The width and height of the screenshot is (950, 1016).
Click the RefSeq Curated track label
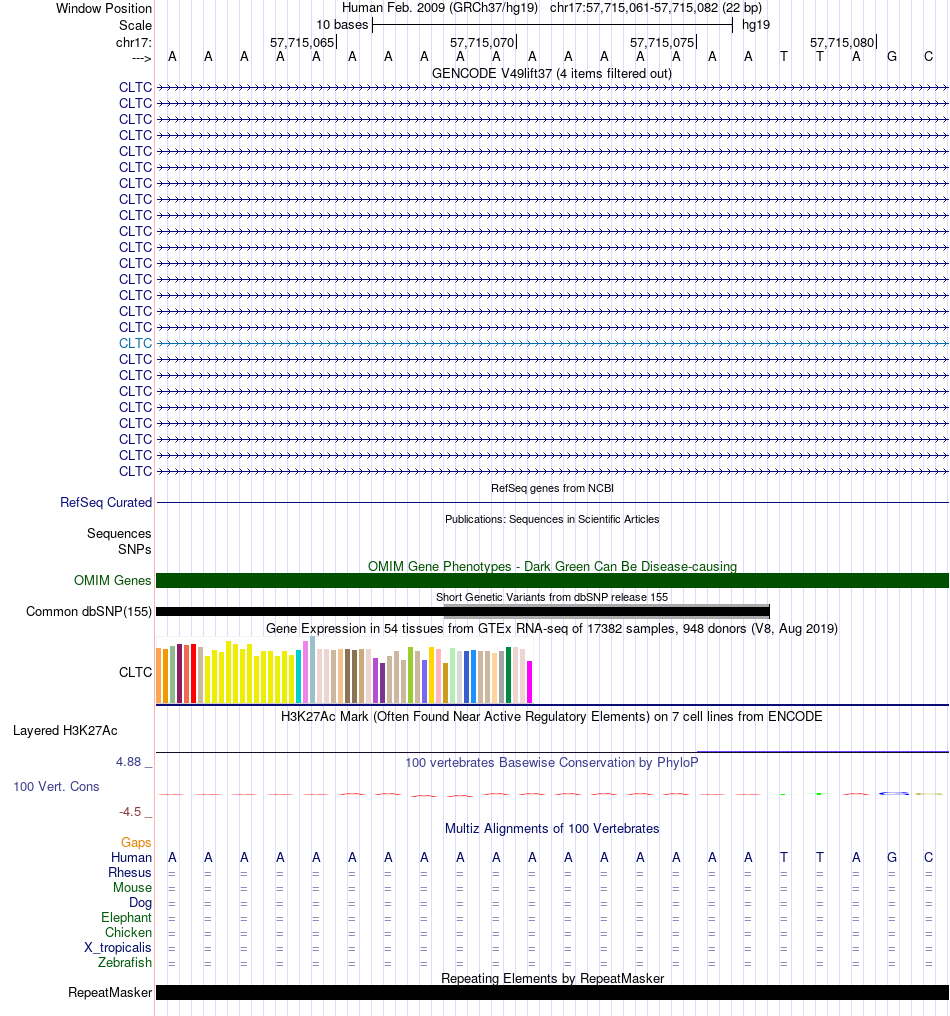point(106,502)
